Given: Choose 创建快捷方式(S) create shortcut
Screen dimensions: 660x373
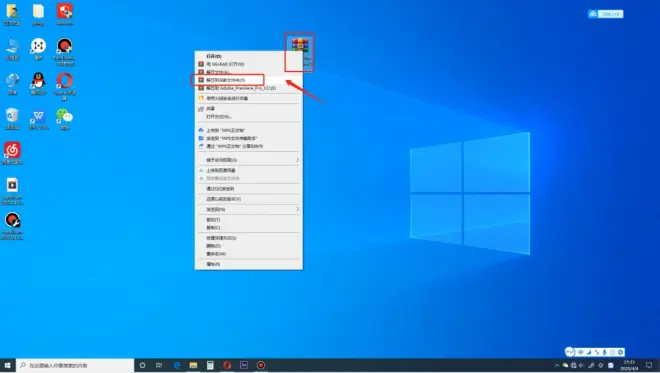Looking at the screenshot, I should pyautogui.click(x=248, y=238).
